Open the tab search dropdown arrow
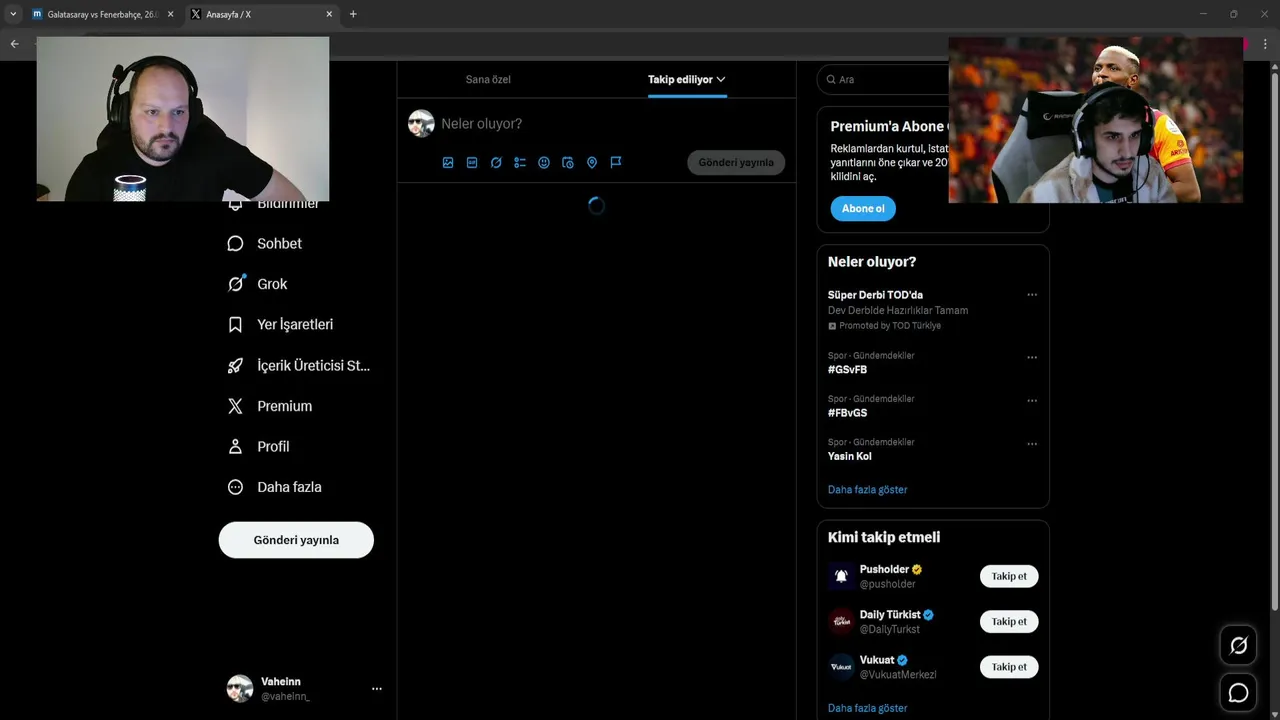Viewport: 1280px width, 720px height. point(13,14)
